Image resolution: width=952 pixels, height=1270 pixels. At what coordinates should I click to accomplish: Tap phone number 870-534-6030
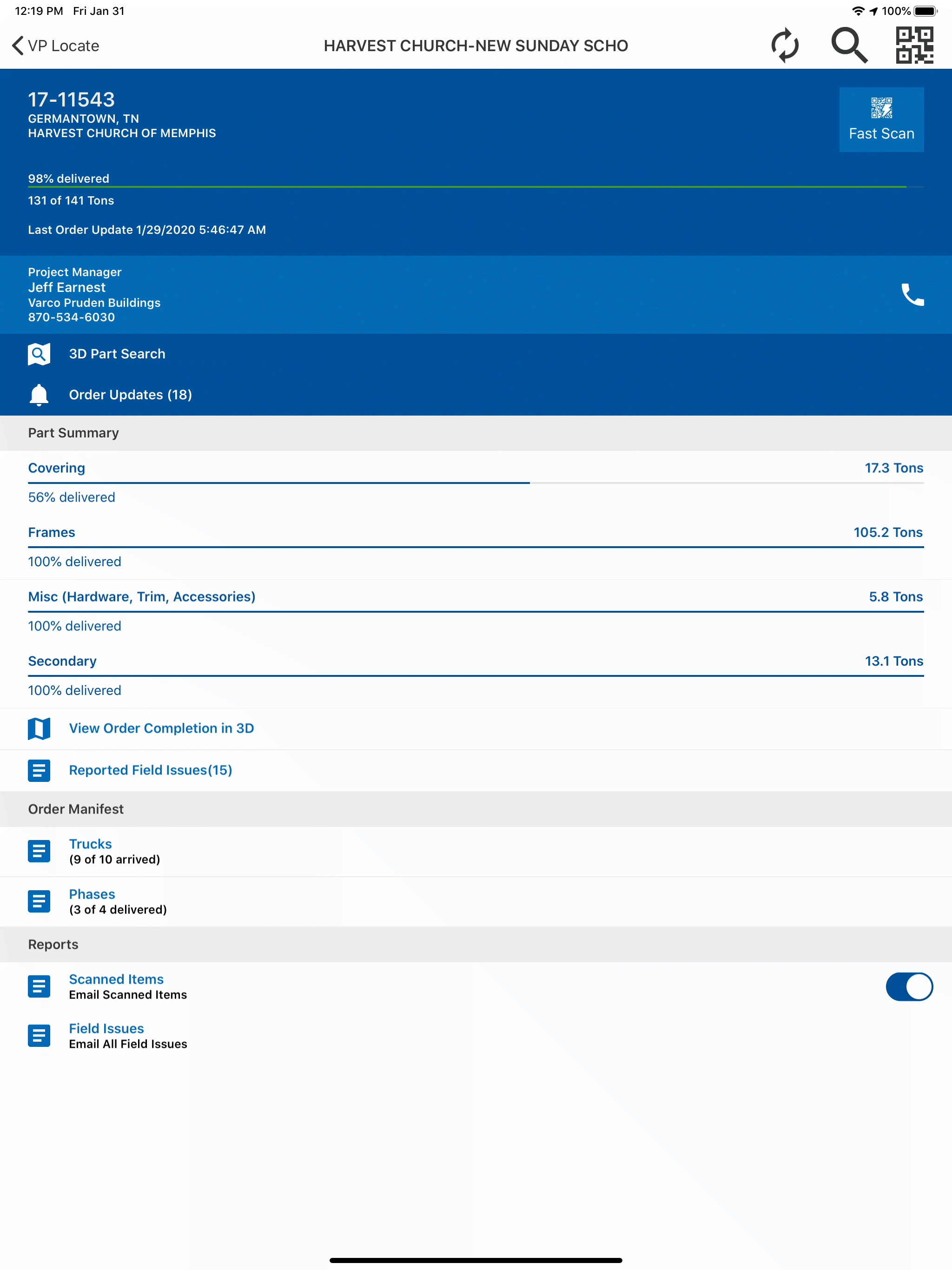(71, 317)
